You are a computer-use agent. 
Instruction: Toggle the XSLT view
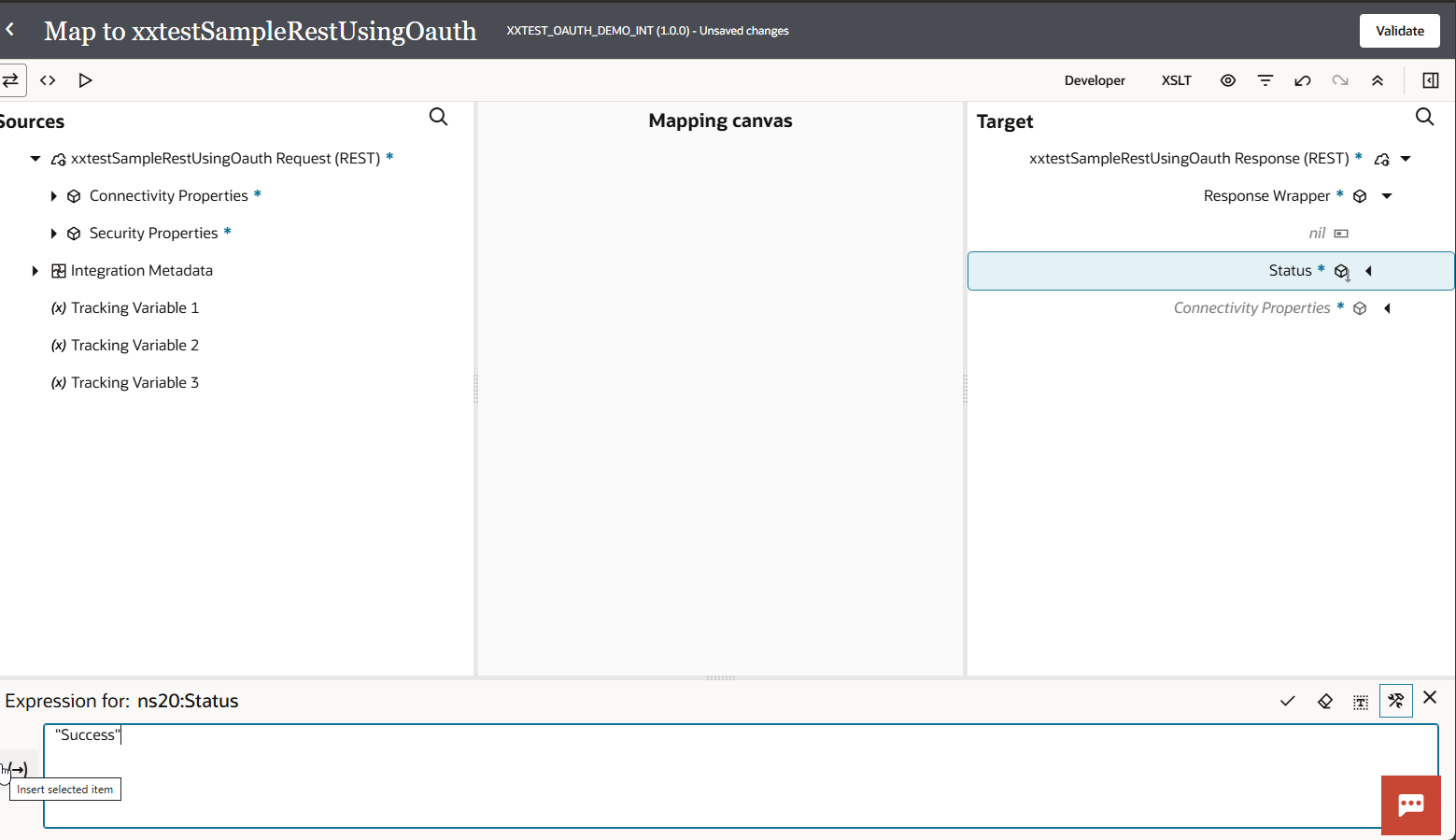[x=1176, y=80]
